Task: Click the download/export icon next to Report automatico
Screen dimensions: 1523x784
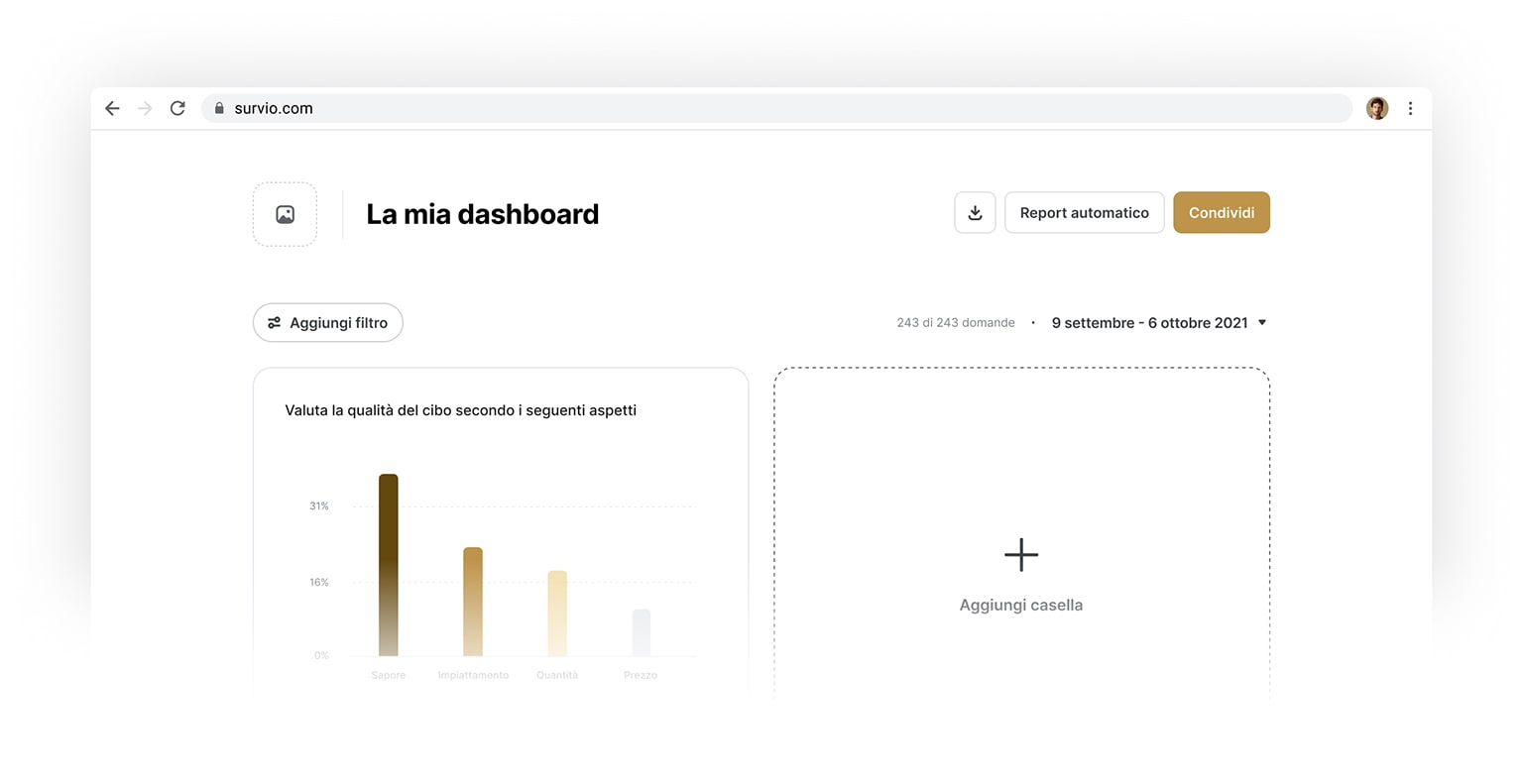Action: (x=975, y=212)
